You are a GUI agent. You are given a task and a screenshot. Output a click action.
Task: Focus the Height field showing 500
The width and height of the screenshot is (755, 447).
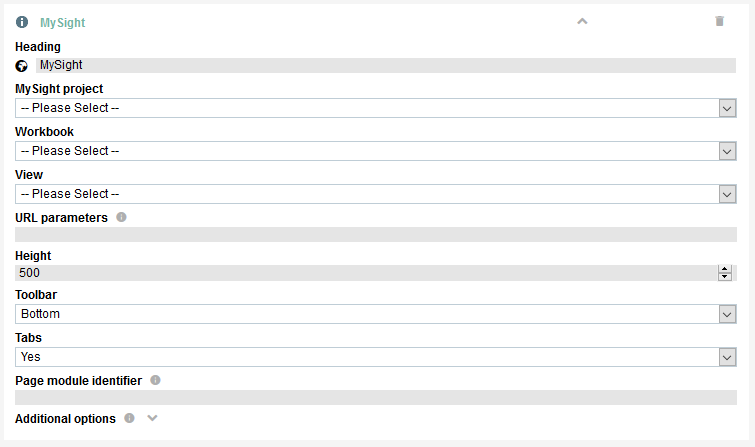click(x=366, y=273)
